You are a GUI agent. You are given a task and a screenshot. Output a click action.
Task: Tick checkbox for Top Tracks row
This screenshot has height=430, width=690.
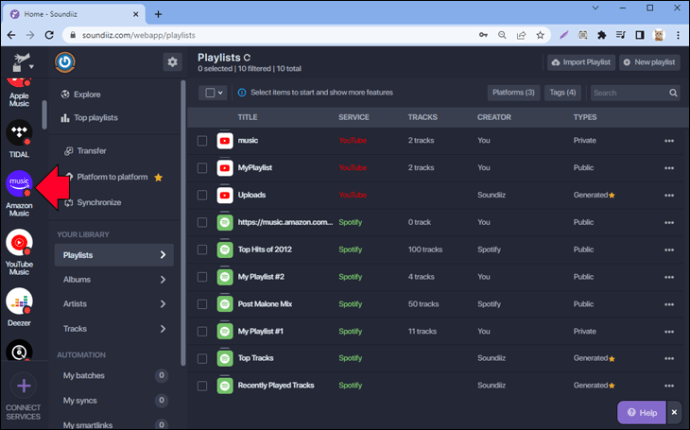[x=202, y=359]
